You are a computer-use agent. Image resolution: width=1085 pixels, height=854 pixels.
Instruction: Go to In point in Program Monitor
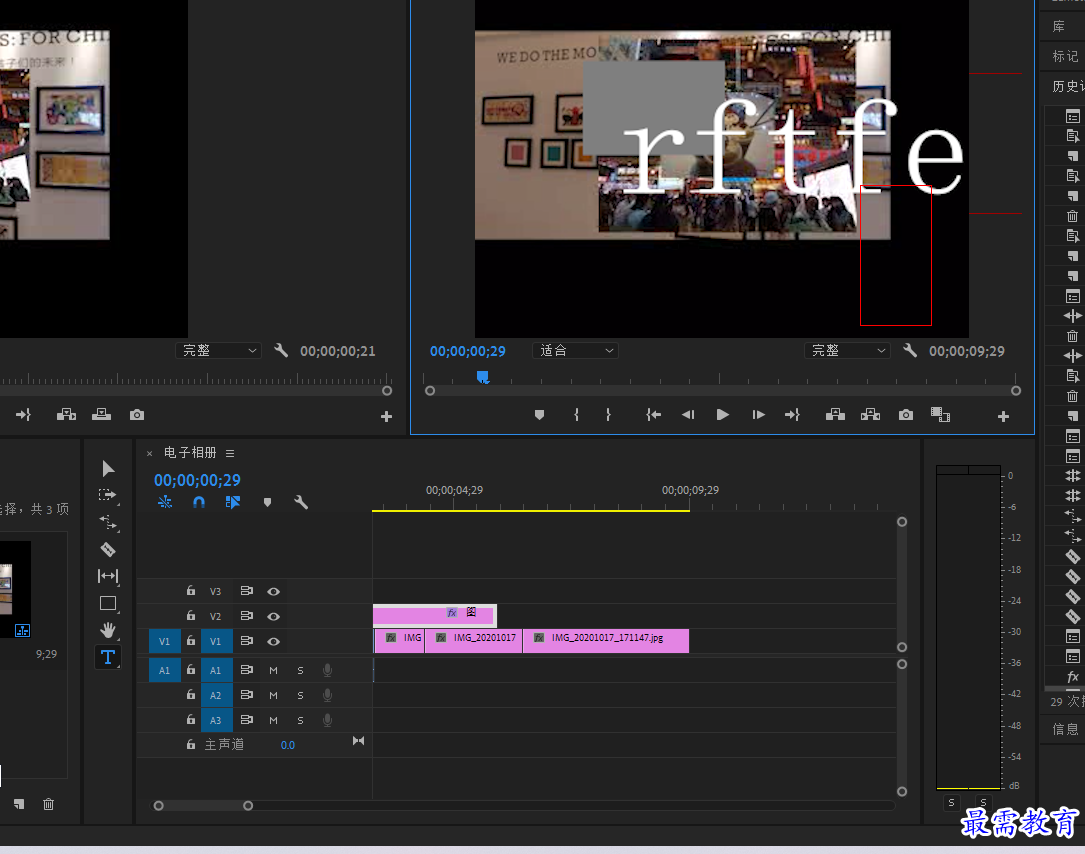[x=653, y=415]
